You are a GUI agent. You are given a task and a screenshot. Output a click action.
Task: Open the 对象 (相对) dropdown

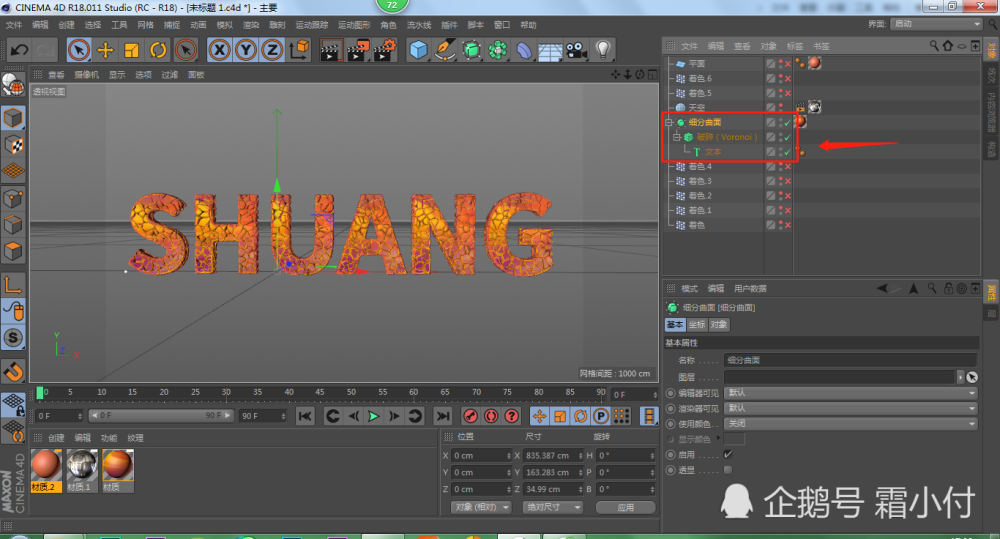pyautogui.click(x=481, y=507)
